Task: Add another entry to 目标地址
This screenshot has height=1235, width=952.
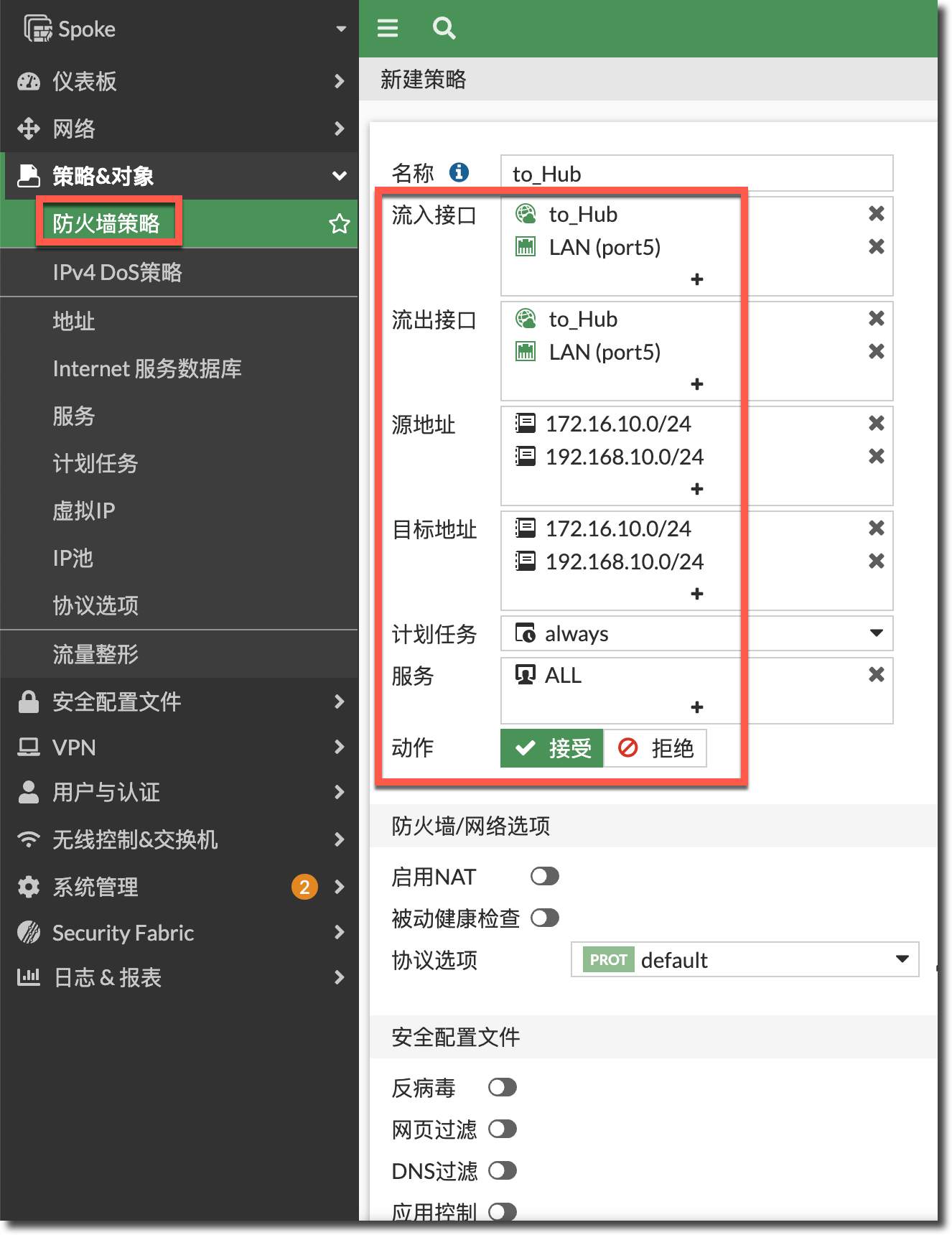Action: 696,594
